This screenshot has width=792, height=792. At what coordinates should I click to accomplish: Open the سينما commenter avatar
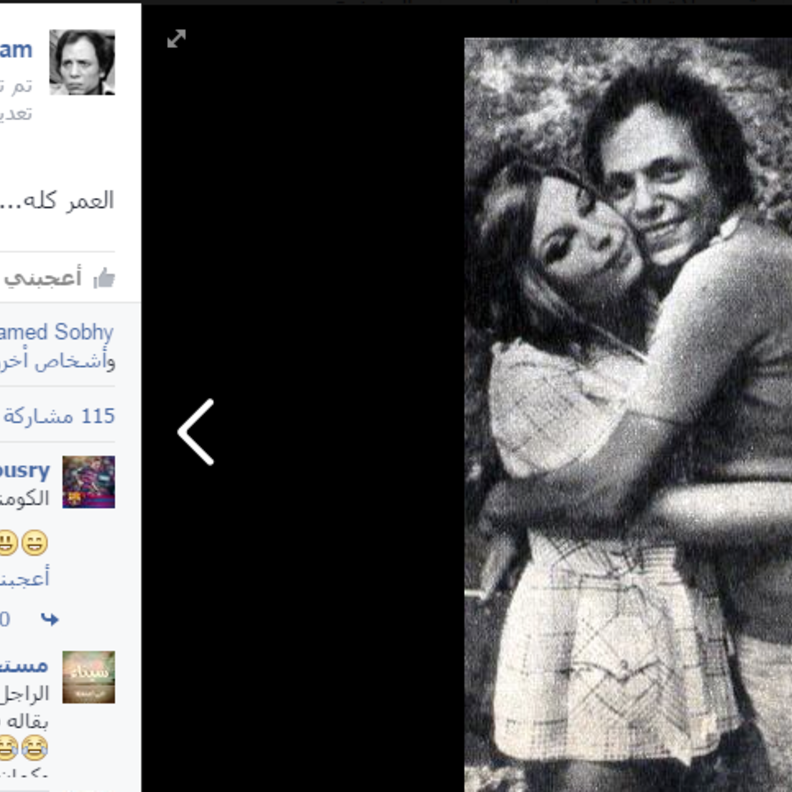click(x=89, y=677)
